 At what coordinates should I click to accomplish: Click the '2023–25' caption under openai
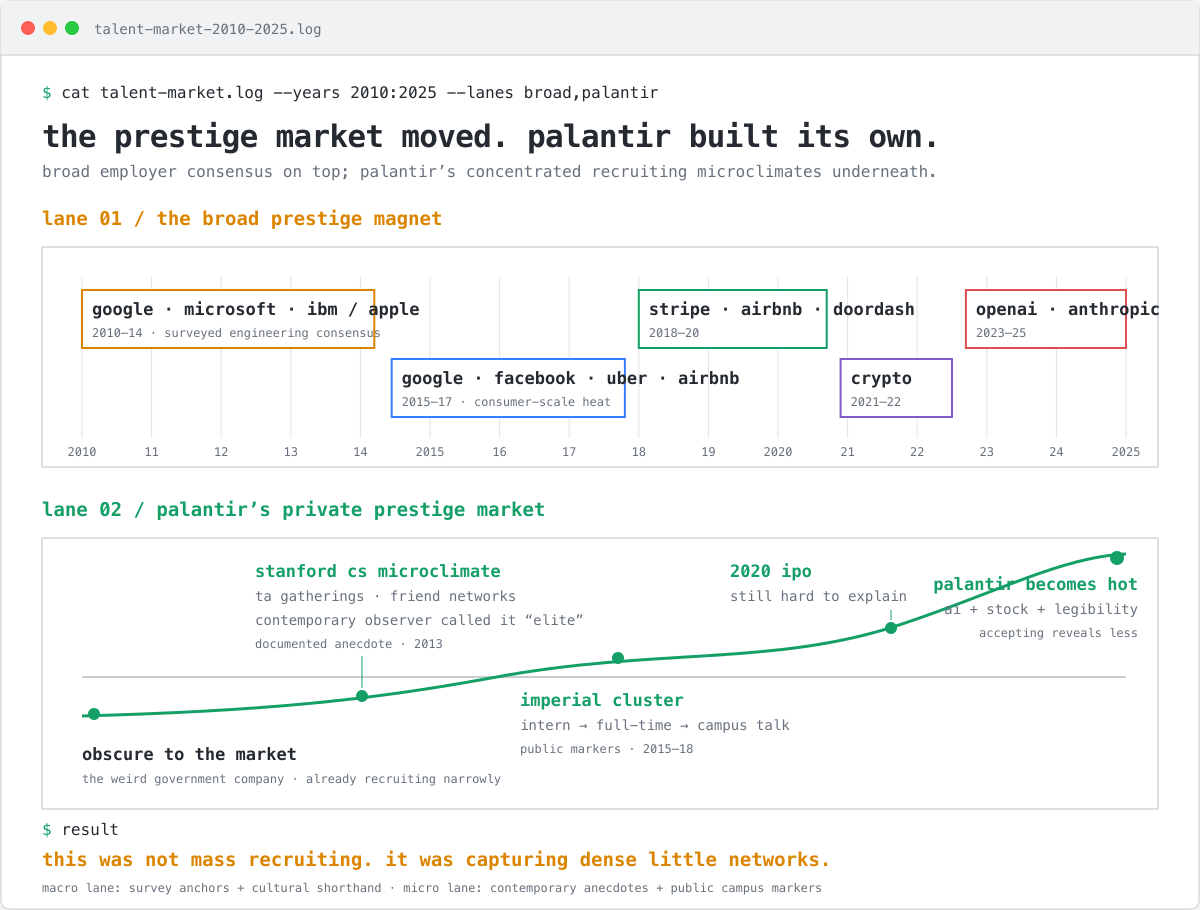tap(1001, 333)
